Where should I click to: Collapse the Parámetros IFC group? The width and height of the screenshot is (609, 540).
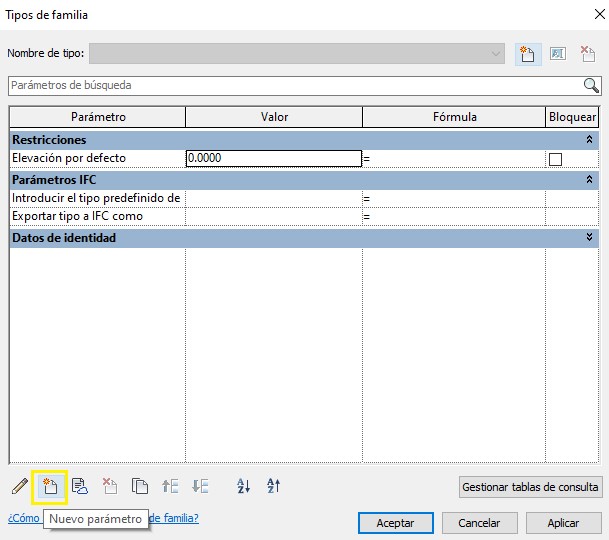[x=589, y=180]
